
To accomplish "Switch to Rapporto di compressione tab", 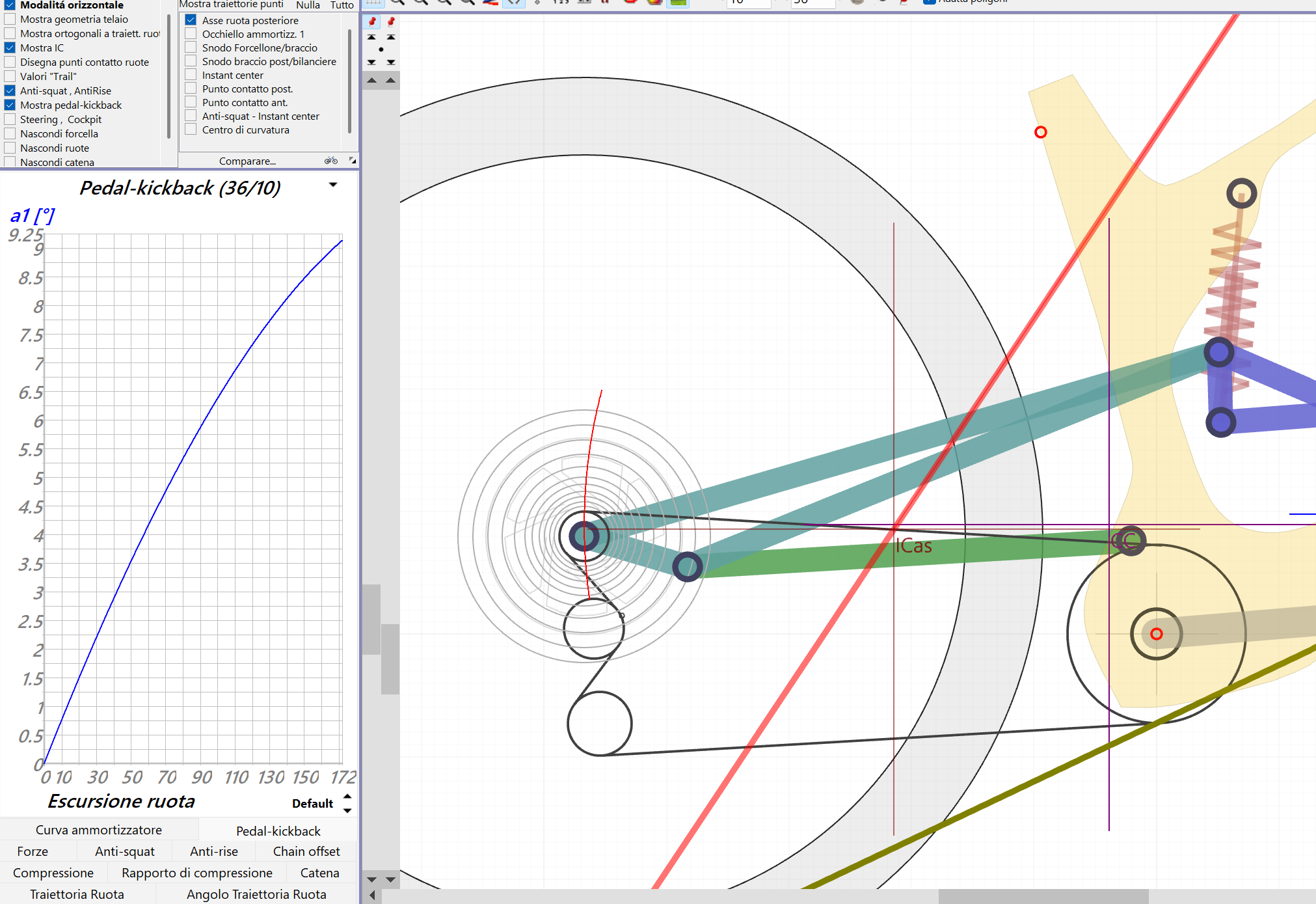I will coord(197,873).
